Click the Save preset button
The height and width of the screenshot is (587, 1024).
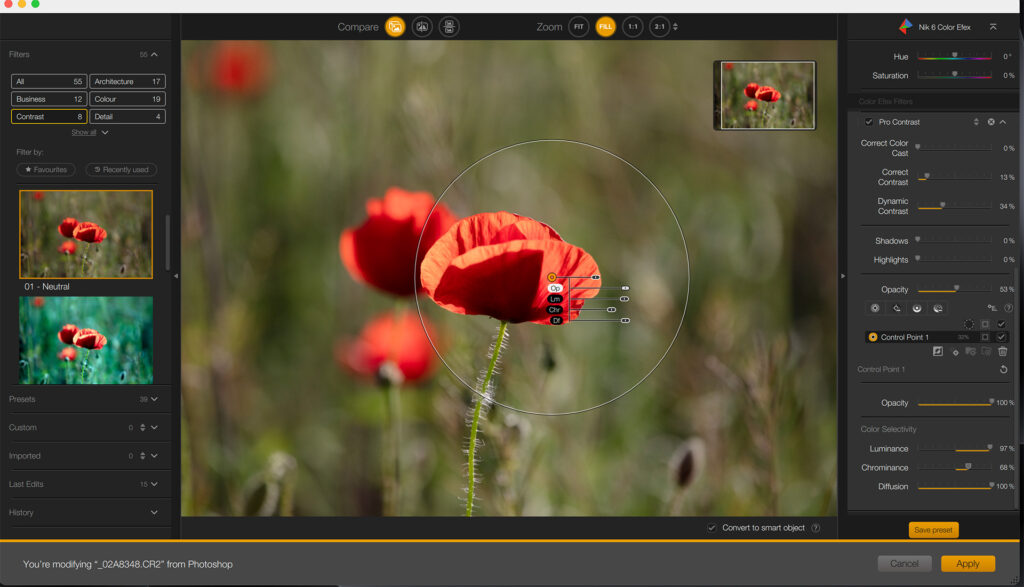[933, 529]
